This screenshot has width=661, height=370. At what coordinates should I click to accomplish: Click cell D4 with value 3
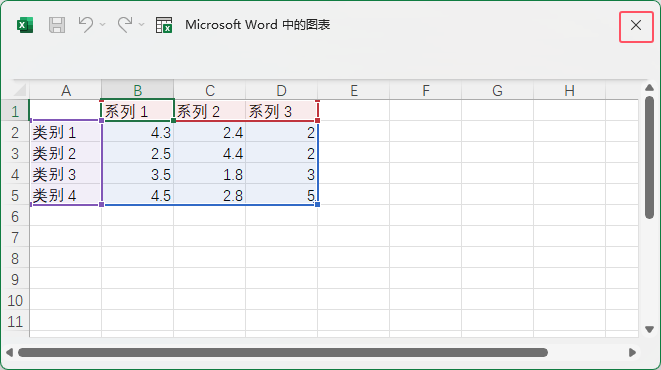coord(282,174)
